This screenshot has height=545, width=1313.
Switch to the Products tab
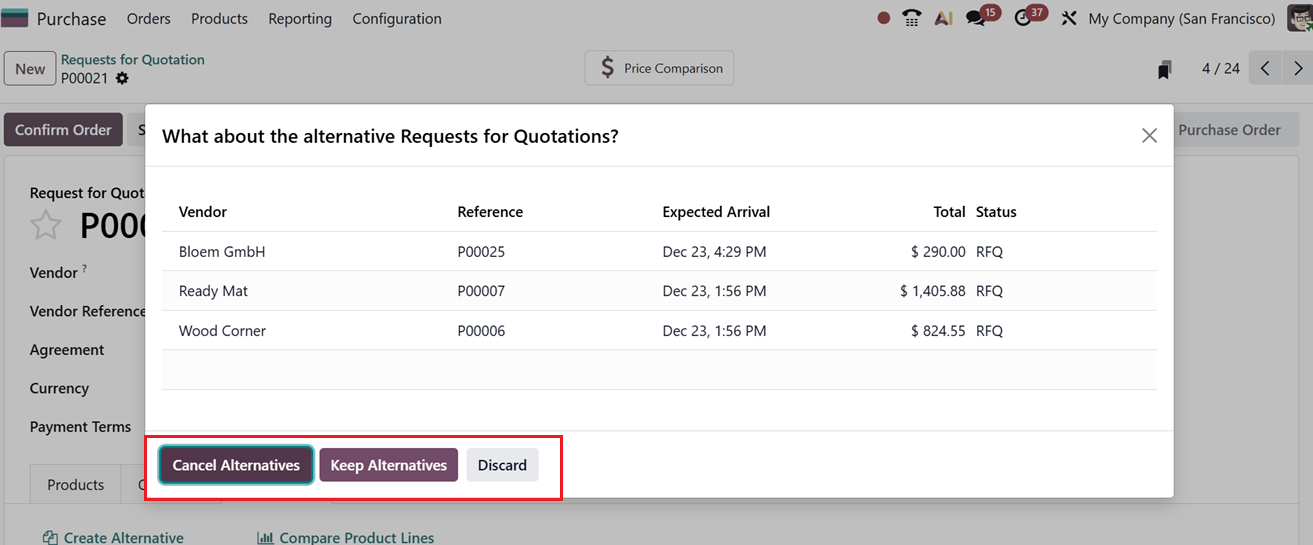coord(75,485)
